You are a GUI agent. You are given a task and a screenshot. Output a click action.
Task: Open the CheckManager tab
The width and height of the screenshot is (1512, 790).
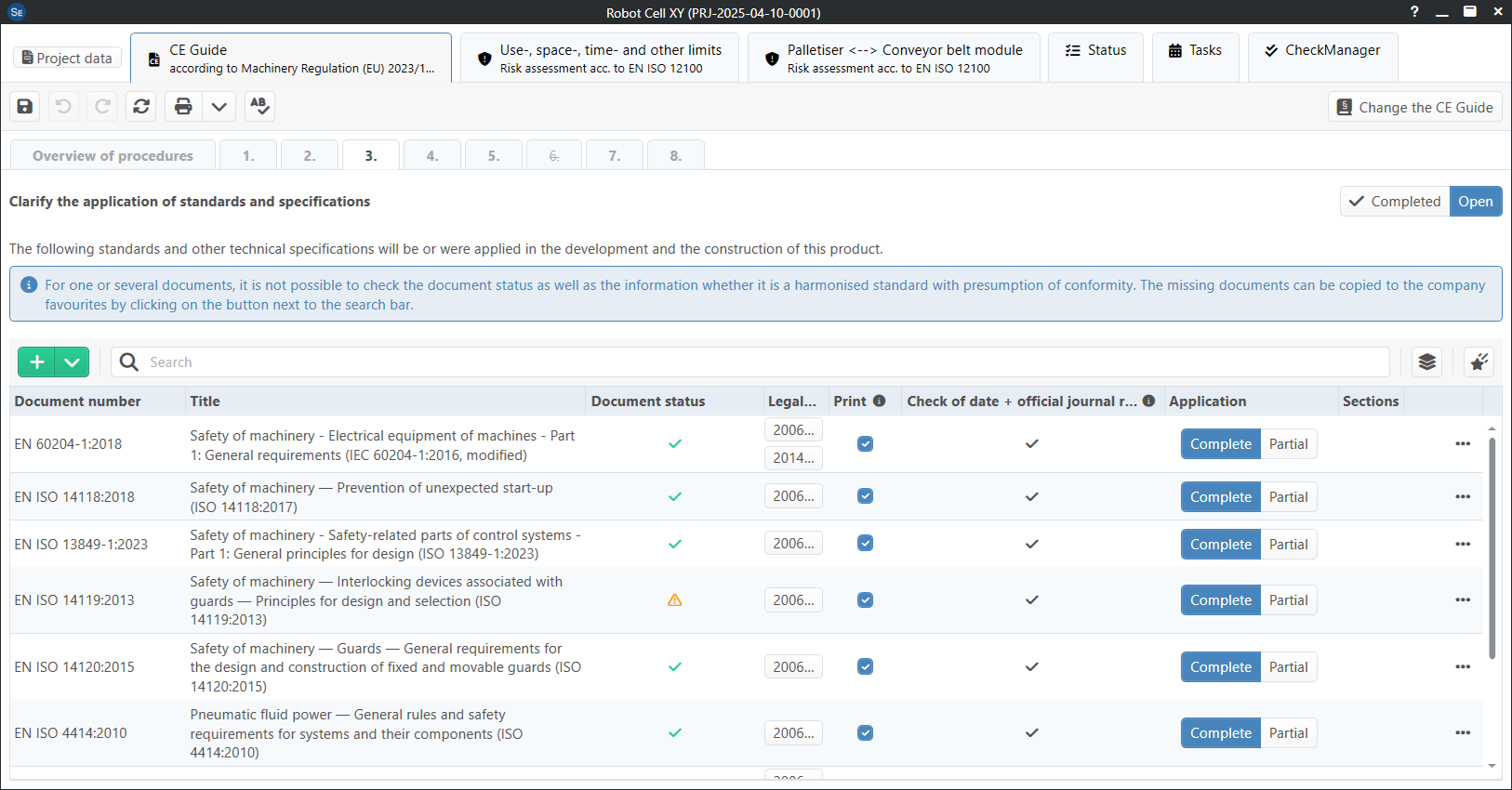point(1322,58)
